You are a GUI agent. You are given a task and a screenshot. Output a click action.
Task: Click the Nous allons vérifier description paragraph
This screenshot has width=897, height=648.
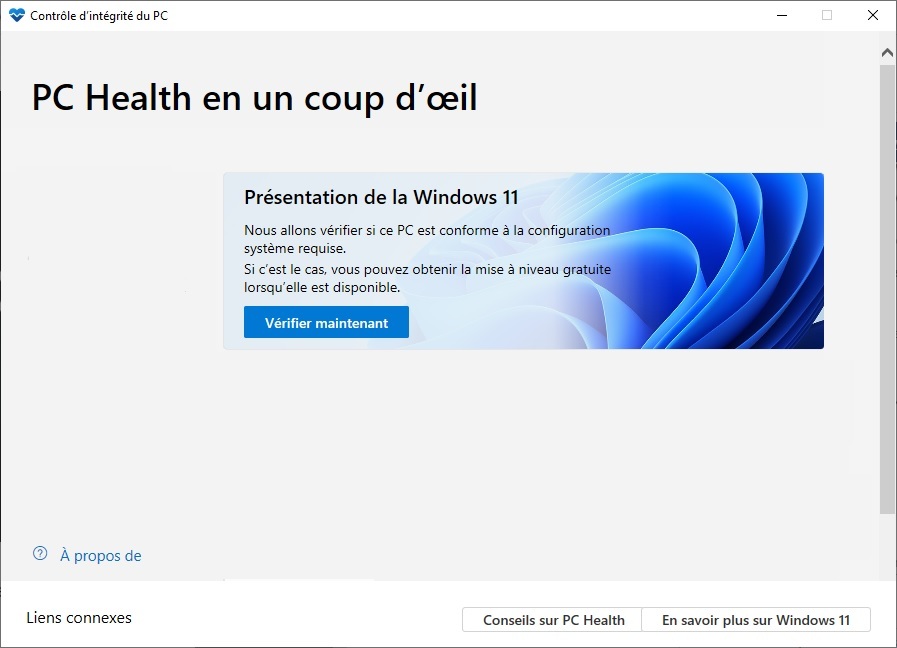pos(427,239)
